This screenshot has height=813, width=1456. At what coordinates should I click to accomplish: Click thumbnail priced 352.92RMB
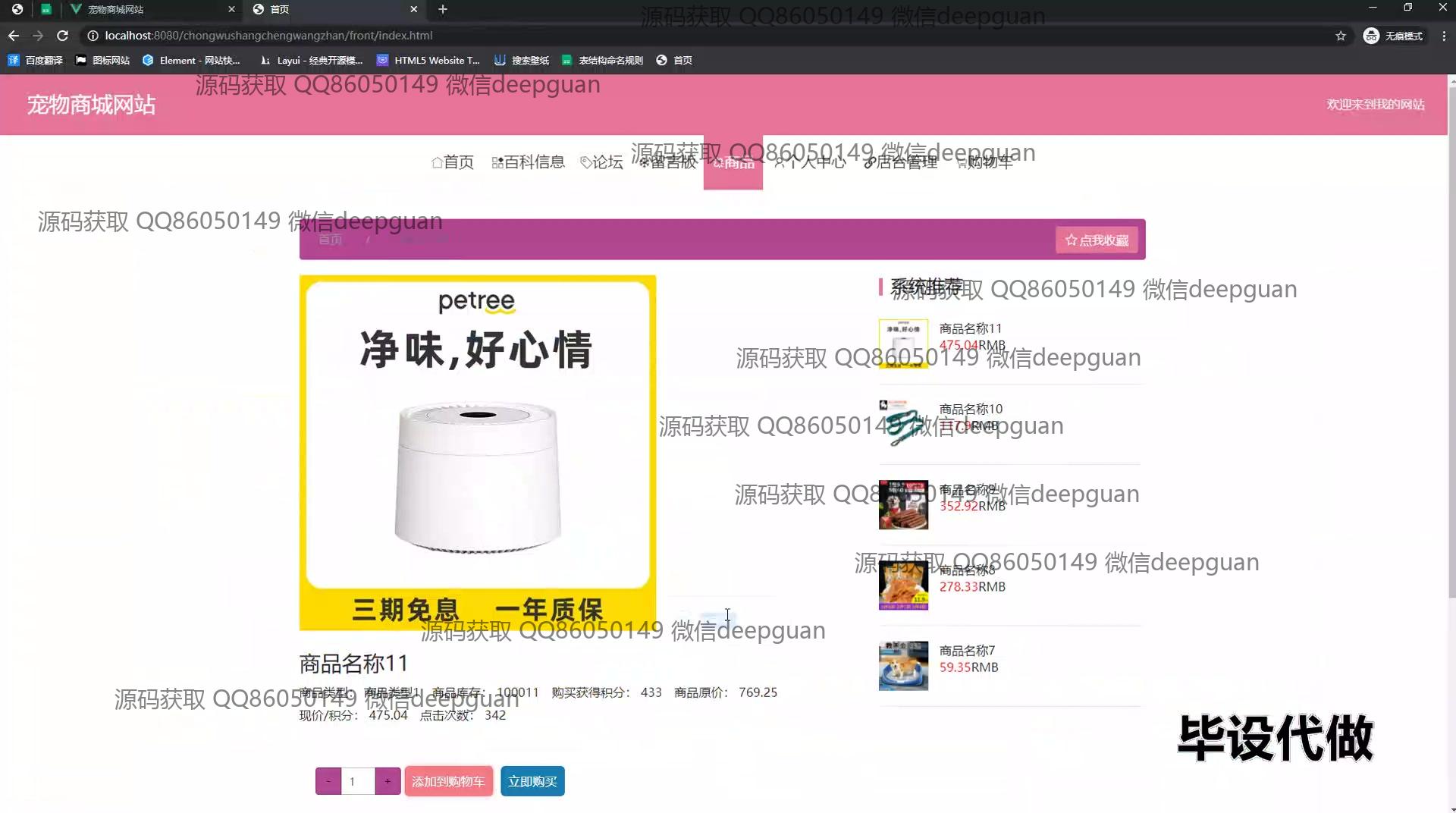(x=903, y=504)
